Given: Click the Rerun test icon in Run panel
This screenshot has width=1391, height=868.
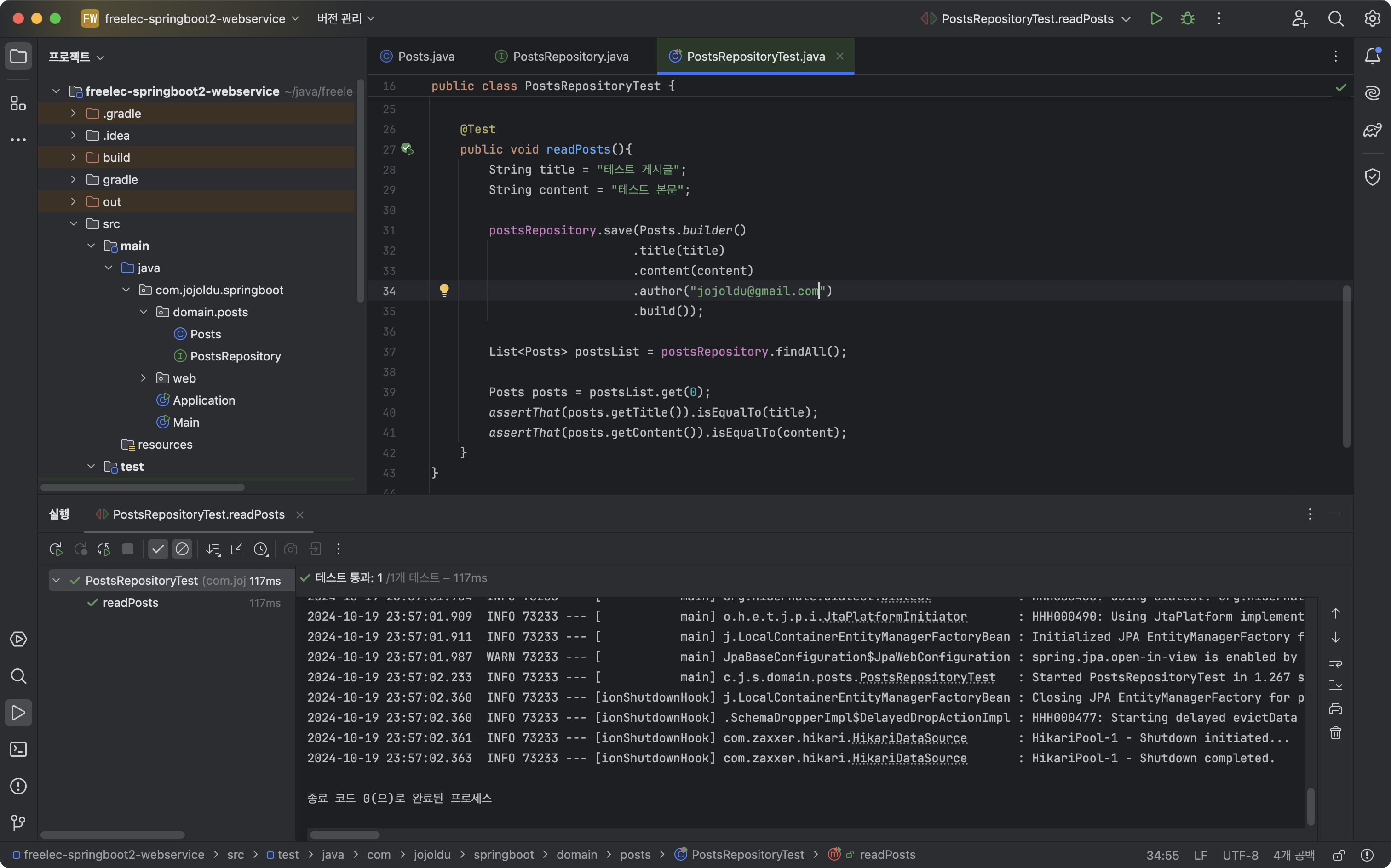Looking at the screenshot, I should click(x=56, y=549).
